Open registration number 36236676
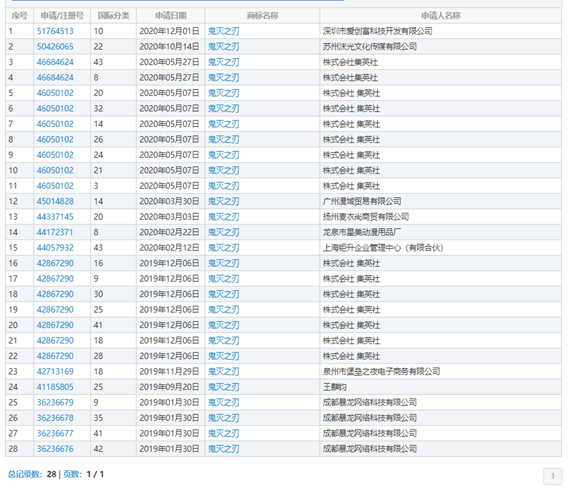 tap(55, 449)
